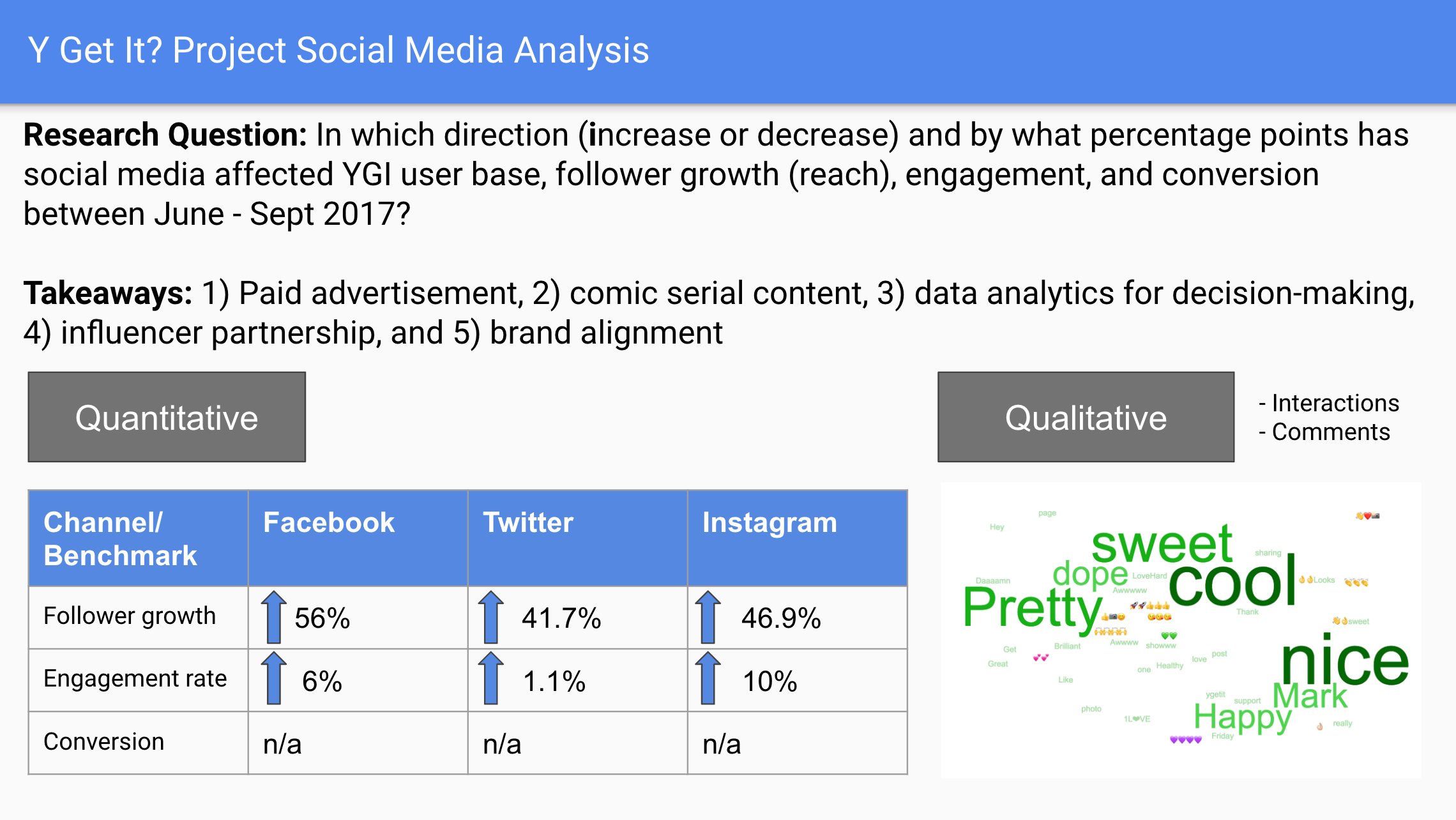Click the '- Interactions' bullet text

pos(1328,403)
